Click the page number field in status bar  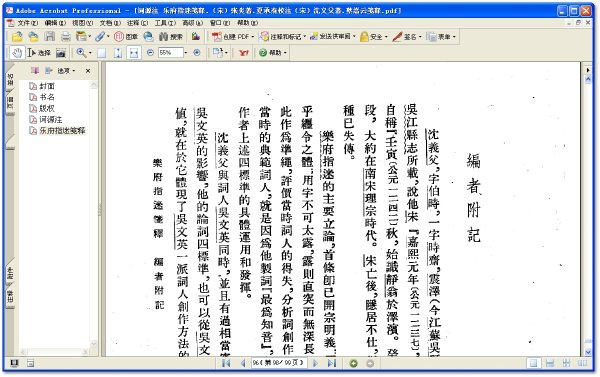point(278,363)
